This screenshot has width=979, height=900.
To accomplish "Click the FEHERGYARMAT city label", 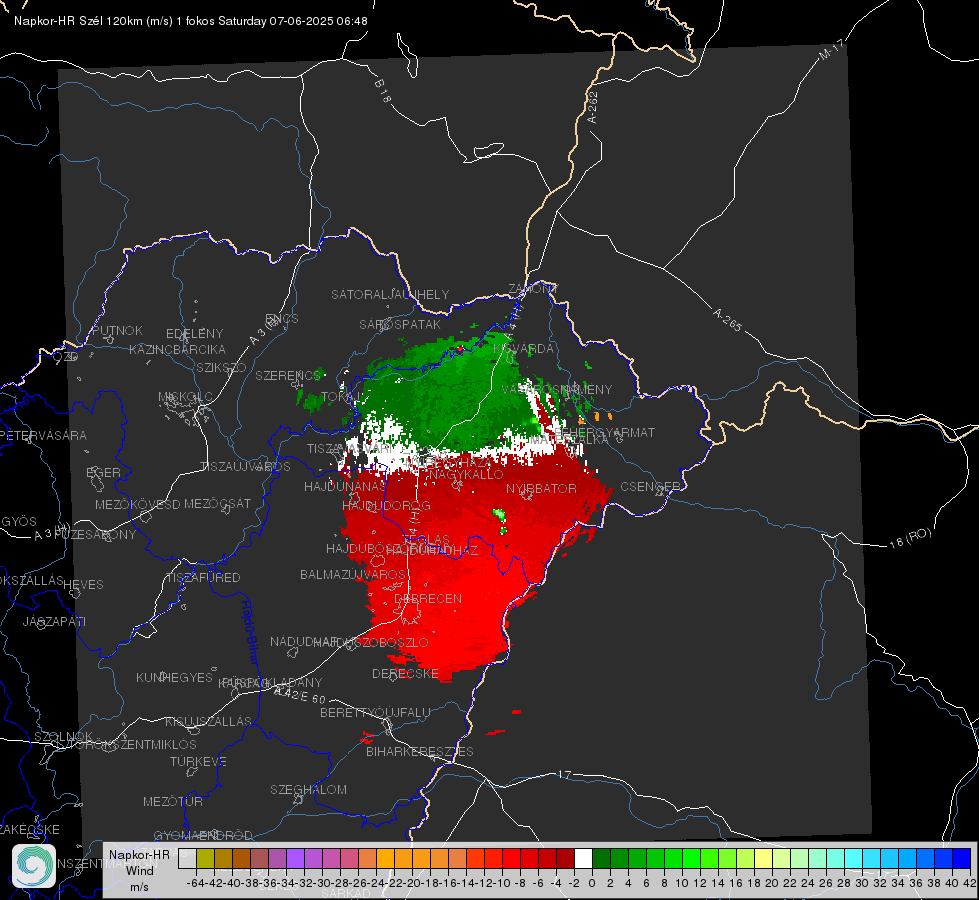I will (604, 432).
